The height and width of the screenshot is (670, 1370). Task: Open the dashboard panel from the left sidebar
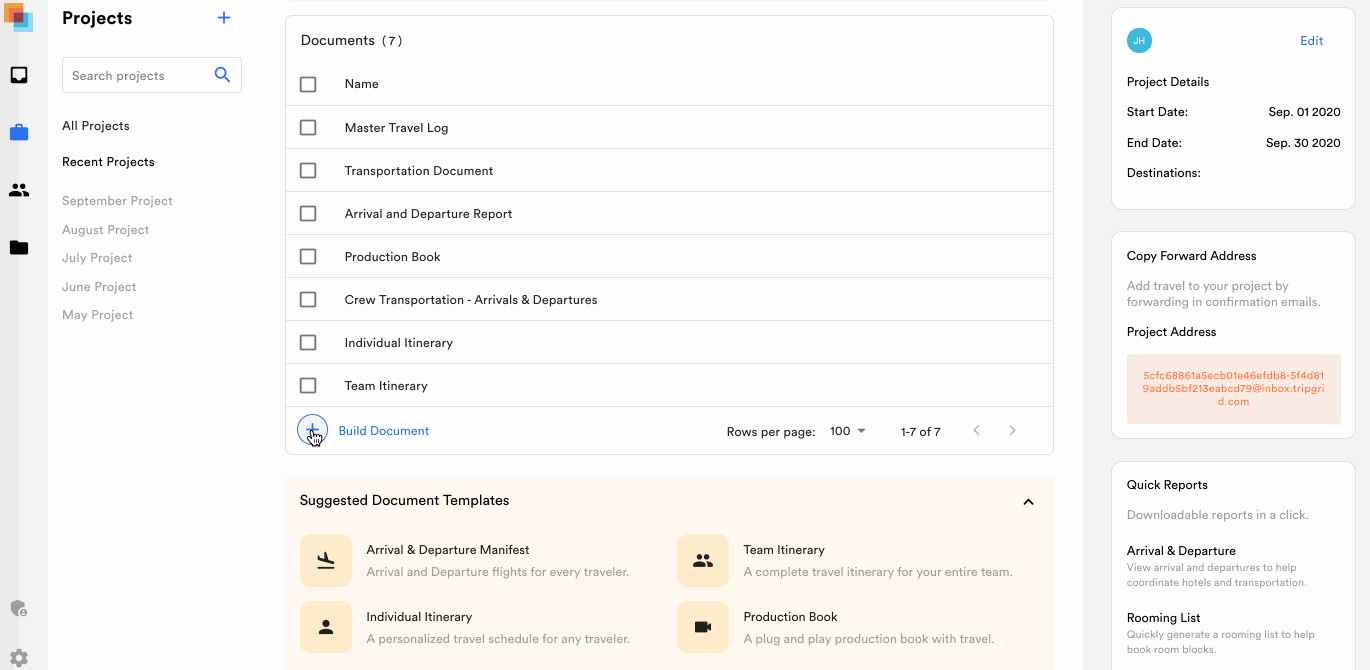tap(18, 74)
